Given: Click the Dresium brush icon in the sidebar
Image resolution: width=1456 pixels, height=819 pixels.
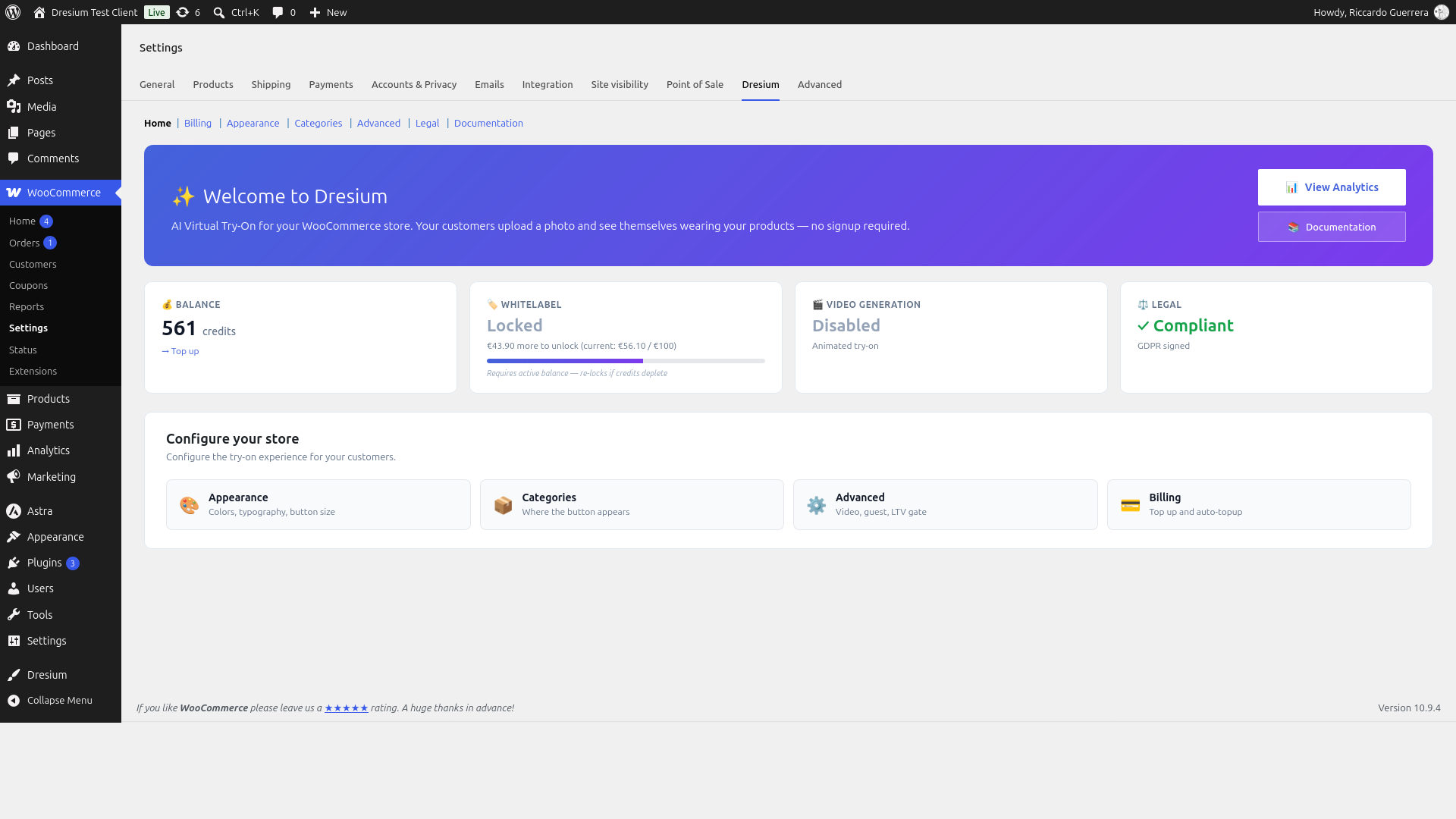Looking at the screenshot, I should click(14, 675).
